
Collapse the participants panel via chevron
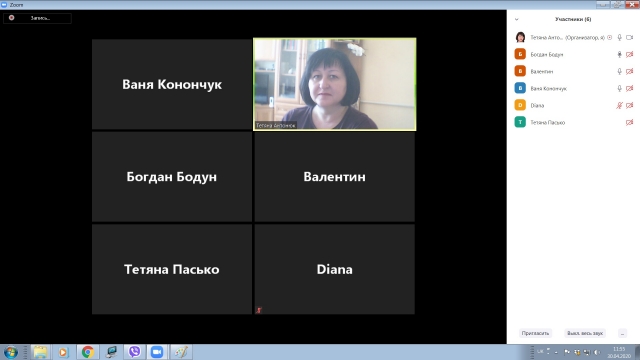pos(516,19)
